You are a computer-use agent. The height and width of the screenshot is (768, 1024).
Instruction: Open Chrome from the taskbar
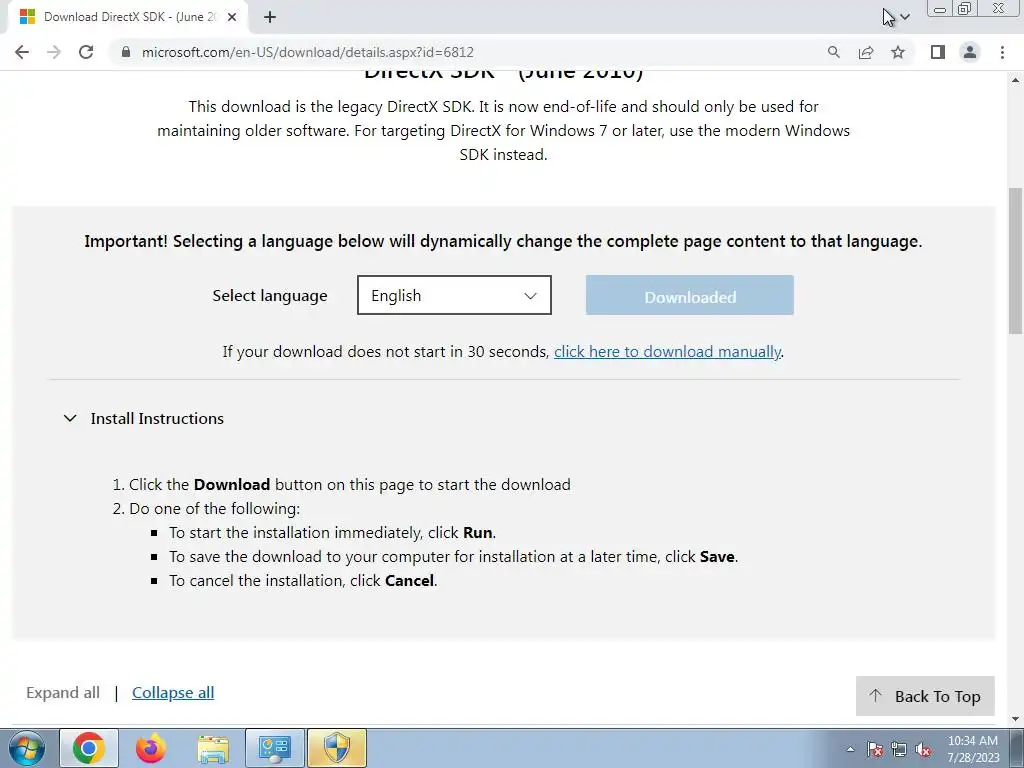tap(89, 748)
